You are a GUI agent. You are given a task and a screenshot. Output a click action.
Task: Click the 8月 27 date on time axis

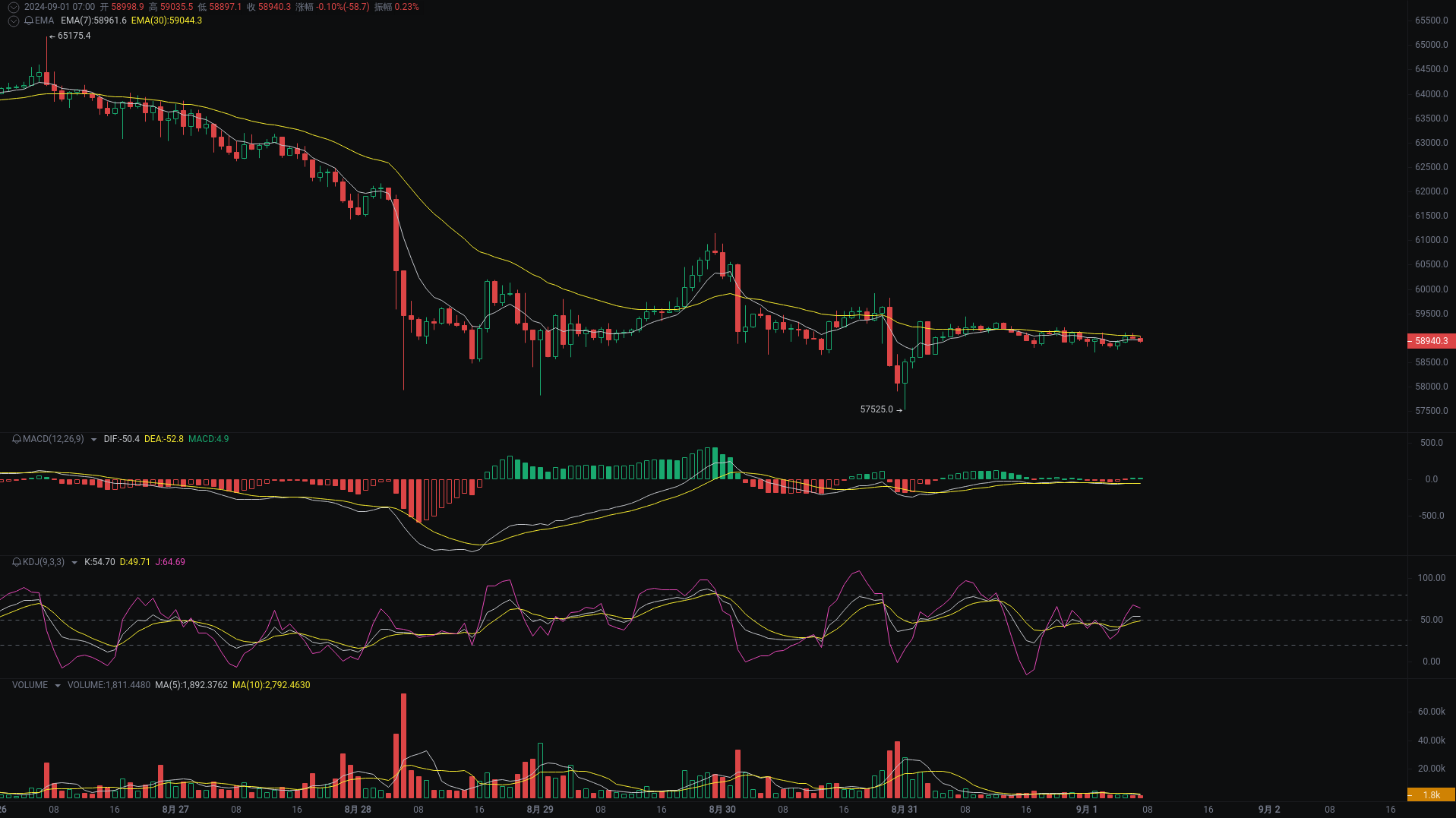point(175,810)
